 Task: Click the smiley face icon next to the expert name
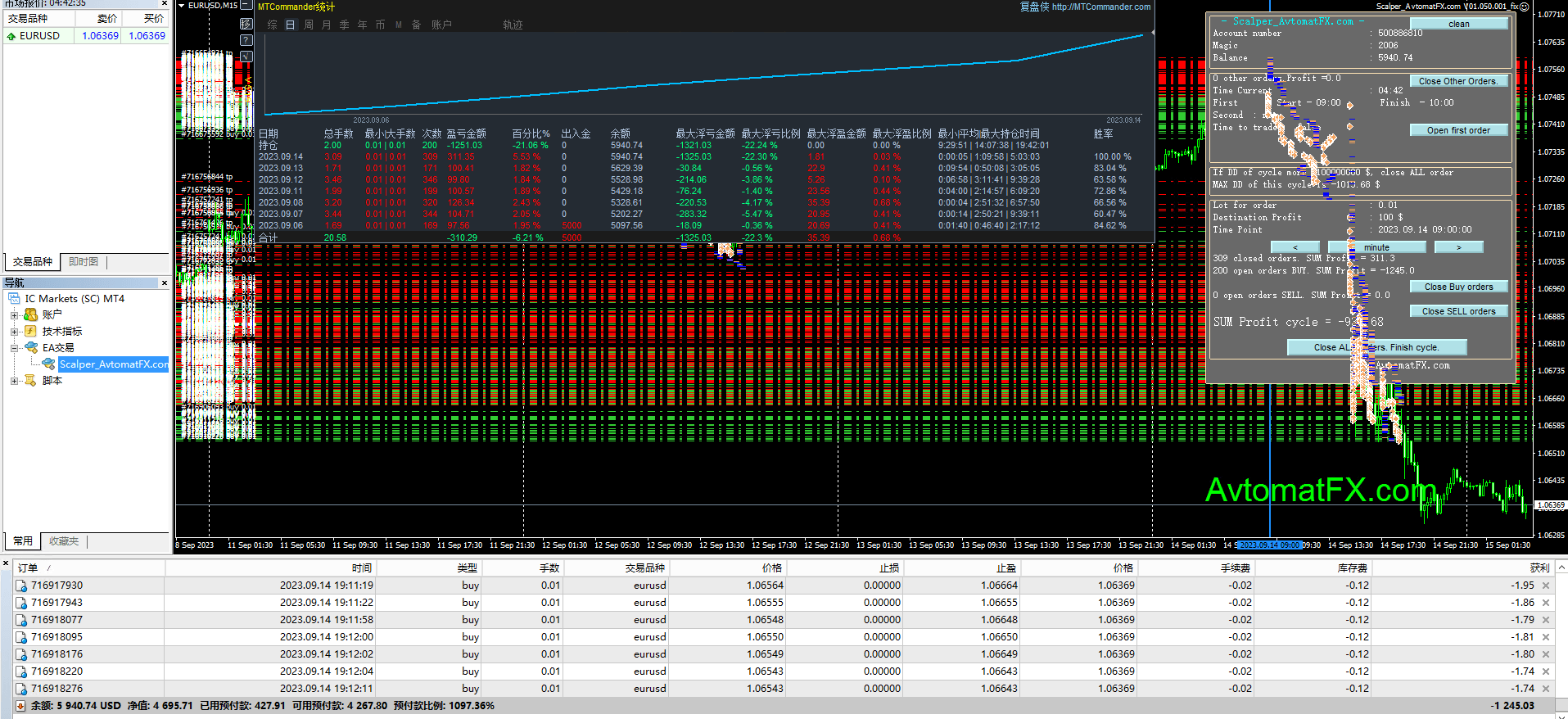(1525, 6)
